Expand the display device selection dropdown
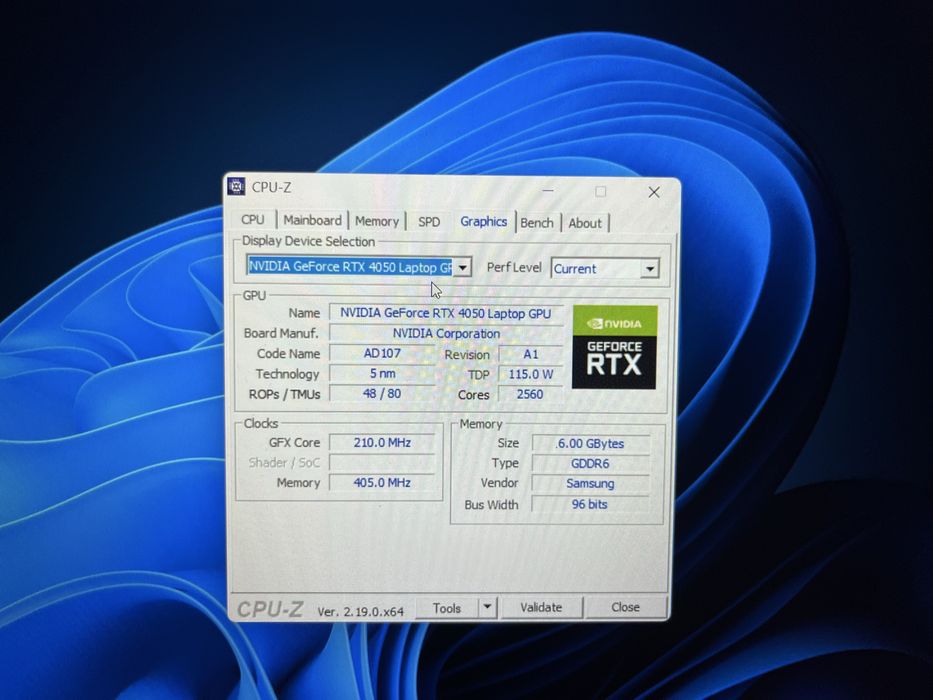This screenshot has height=700, width=933. click(x=462, y=268)
